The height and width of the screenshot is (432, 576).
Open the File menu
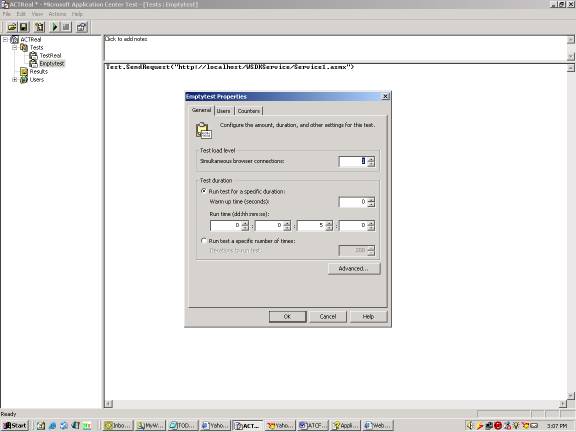[7, 14]
